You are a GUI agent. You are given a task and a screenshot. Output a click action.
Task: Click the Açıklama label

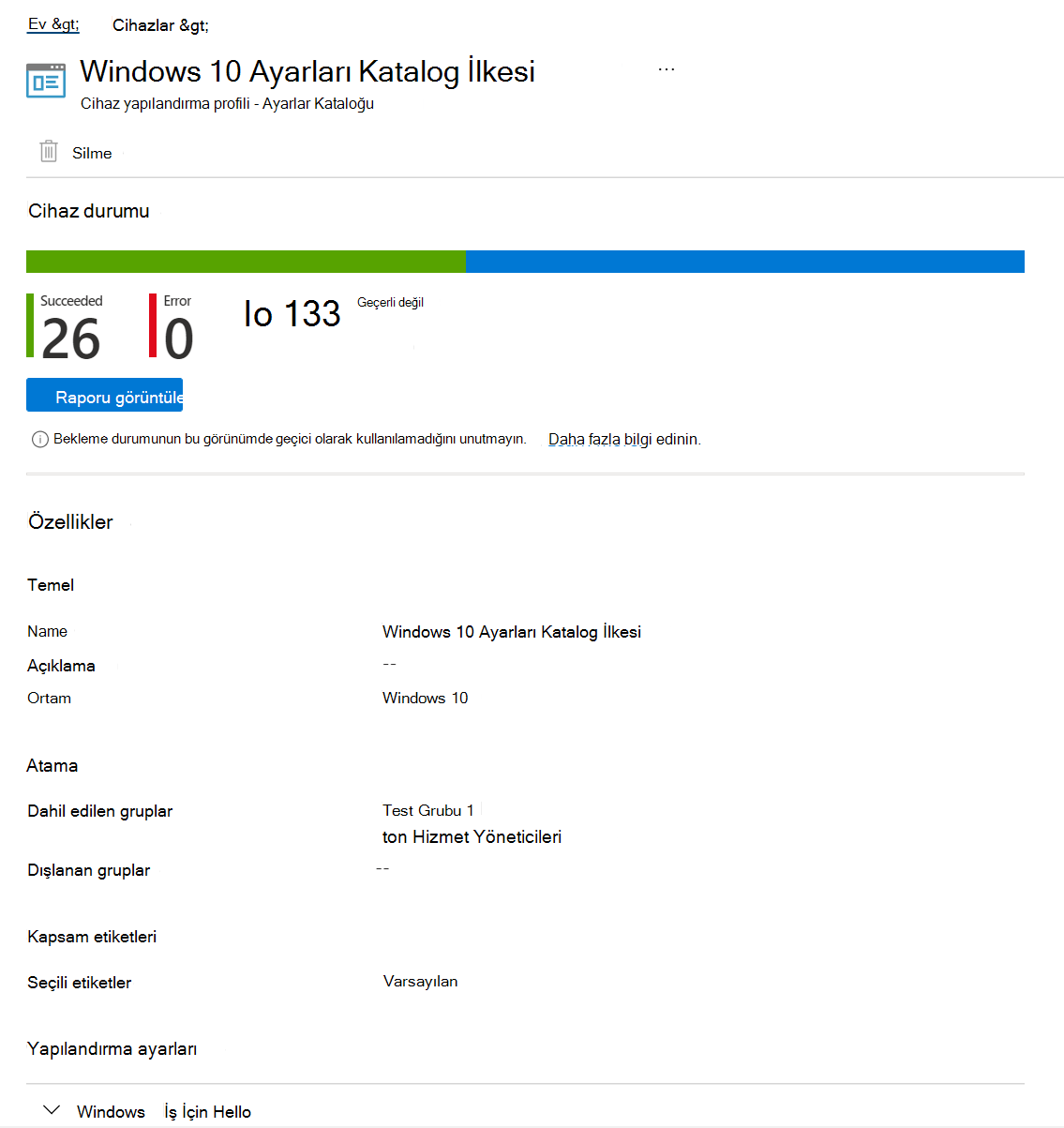pos(61,666)
